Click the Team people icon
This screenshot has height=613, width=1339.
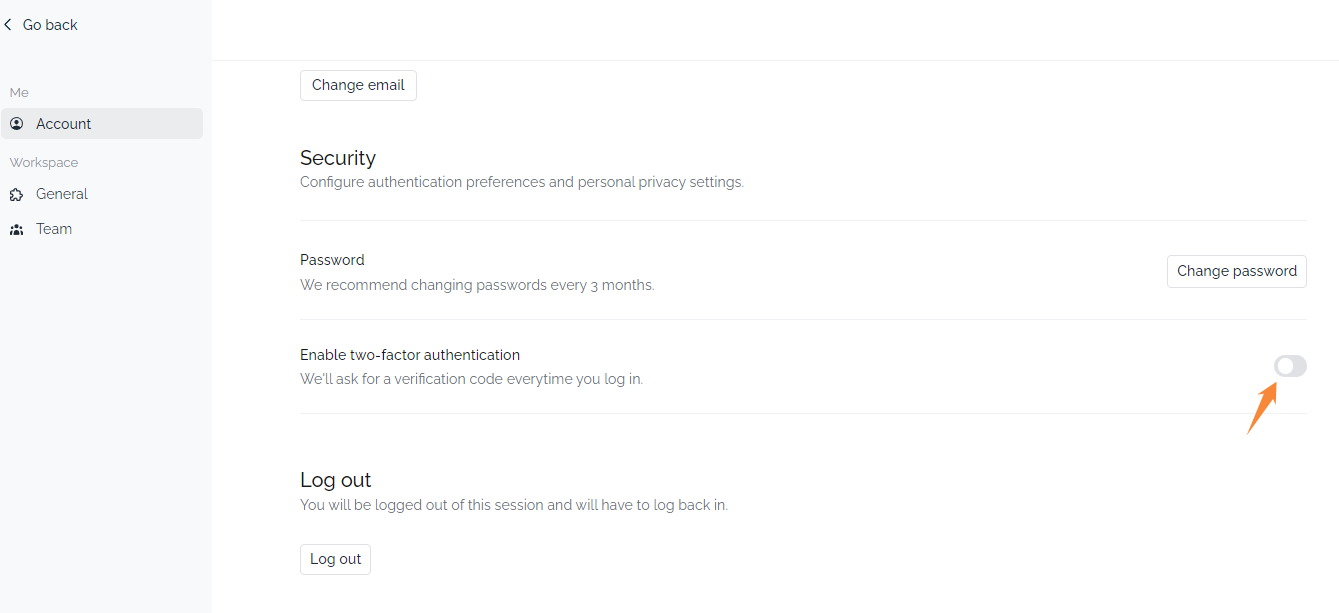tap(17, 229)
